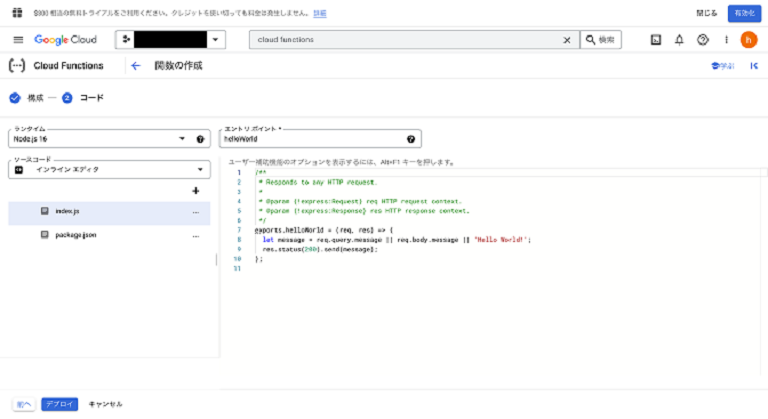This screenshot has width=768, height=419.
Task: Show help for the entry point field
Action: tap(411, 139)
